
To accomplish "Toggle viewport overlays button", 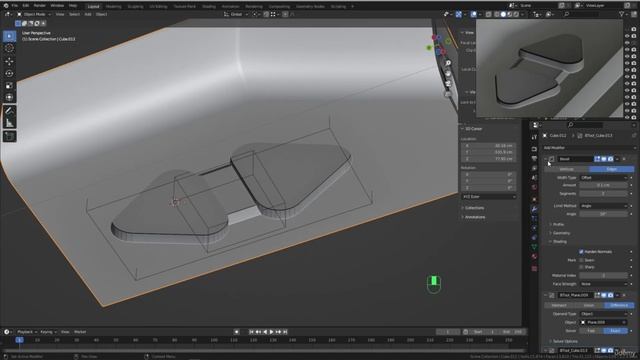I will 473,14.
